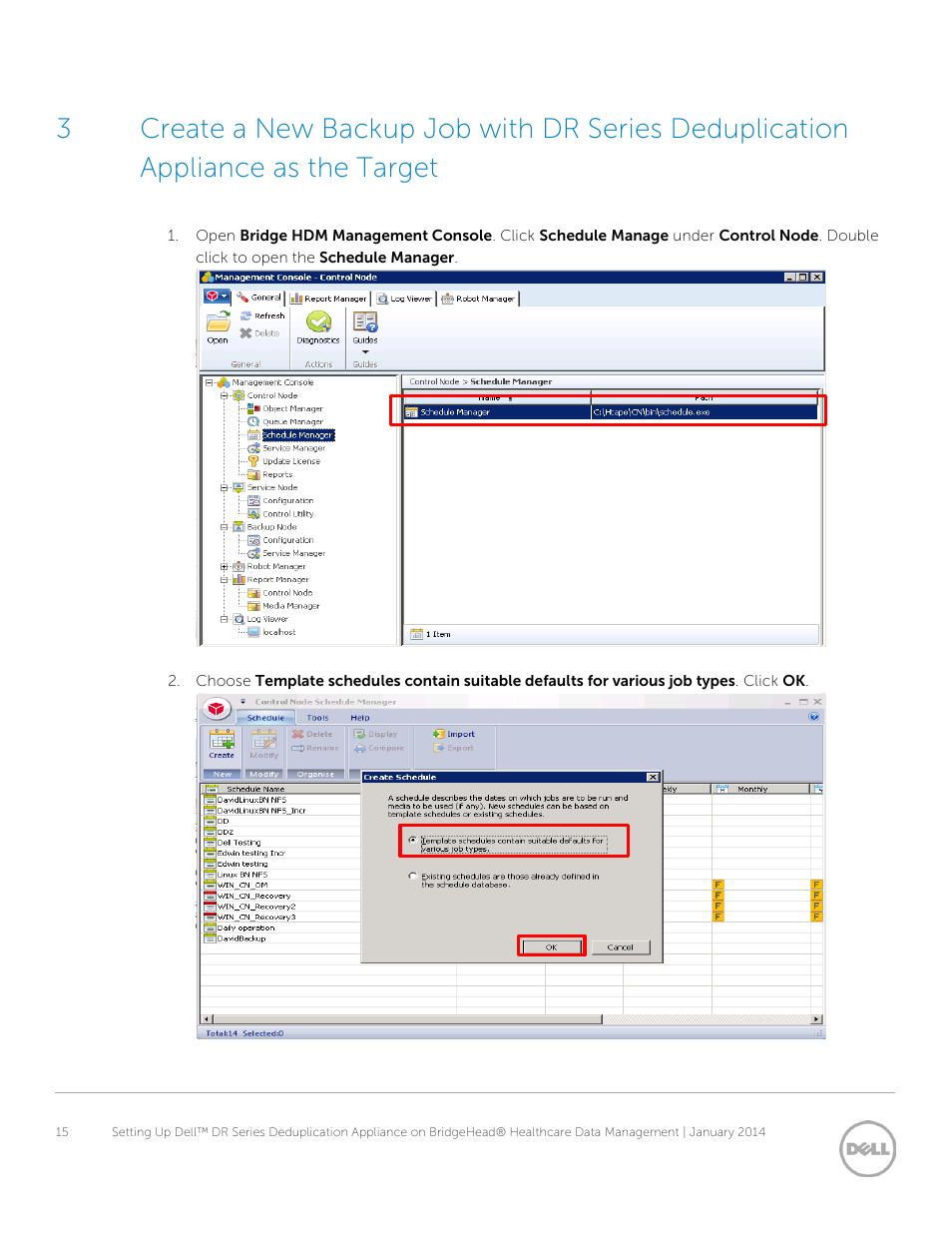Click OK in Create Schedule dialog
Screen dimensions: 952x1233
(x=551, y=946)
